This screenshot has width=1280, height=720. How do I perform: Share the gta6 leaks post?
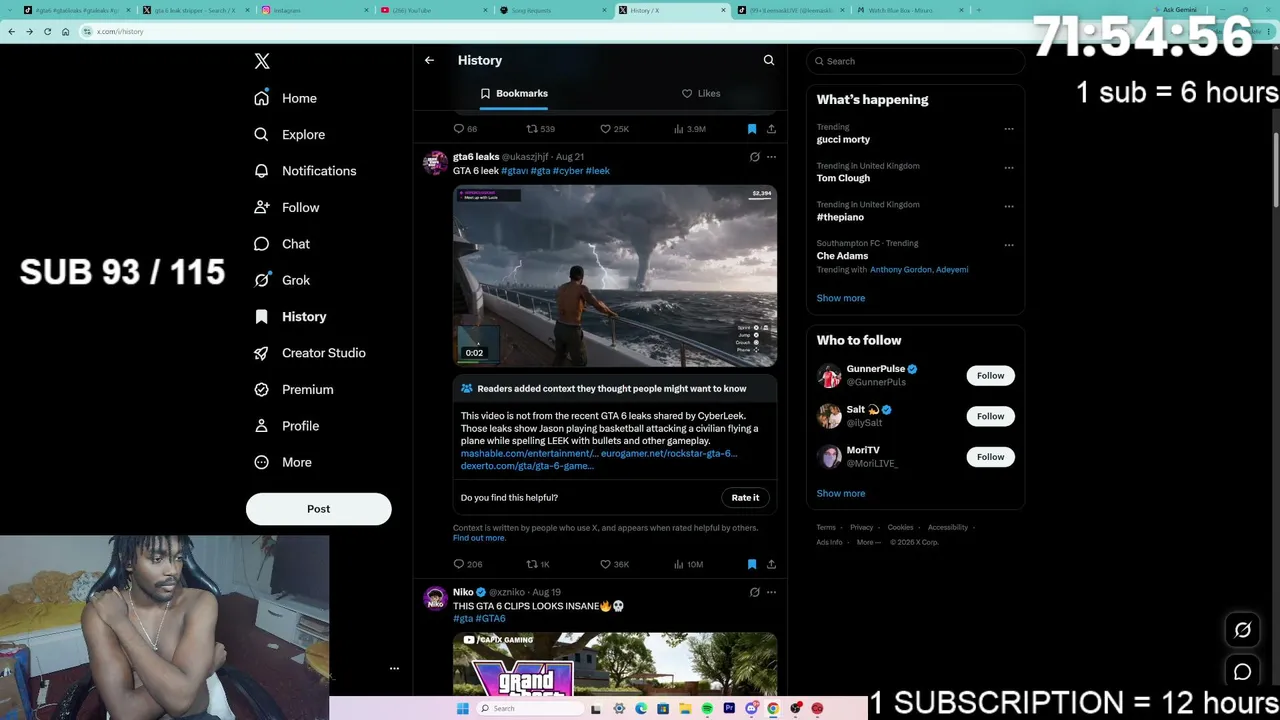coord(771,564)
